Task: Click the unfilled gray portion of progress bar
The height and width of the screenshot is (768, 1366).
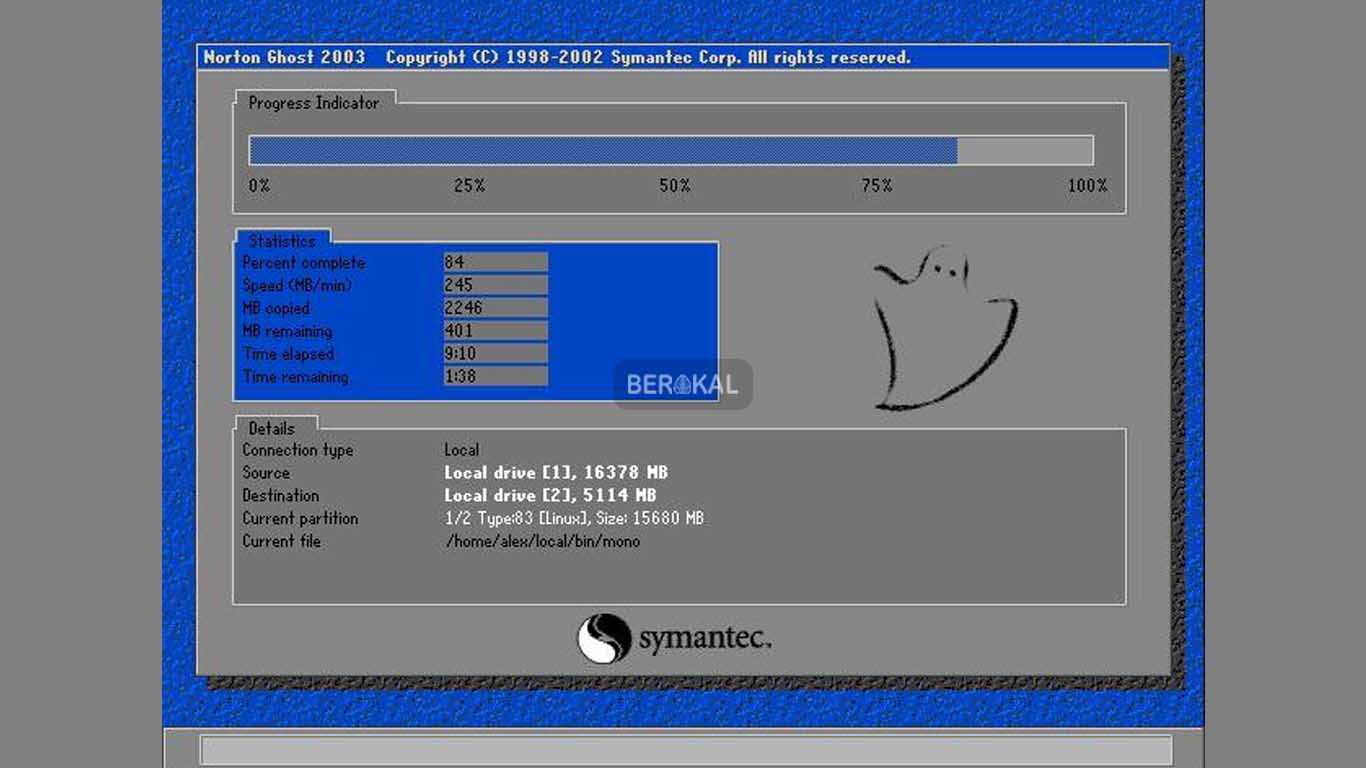Action: tap(1025, 151)
